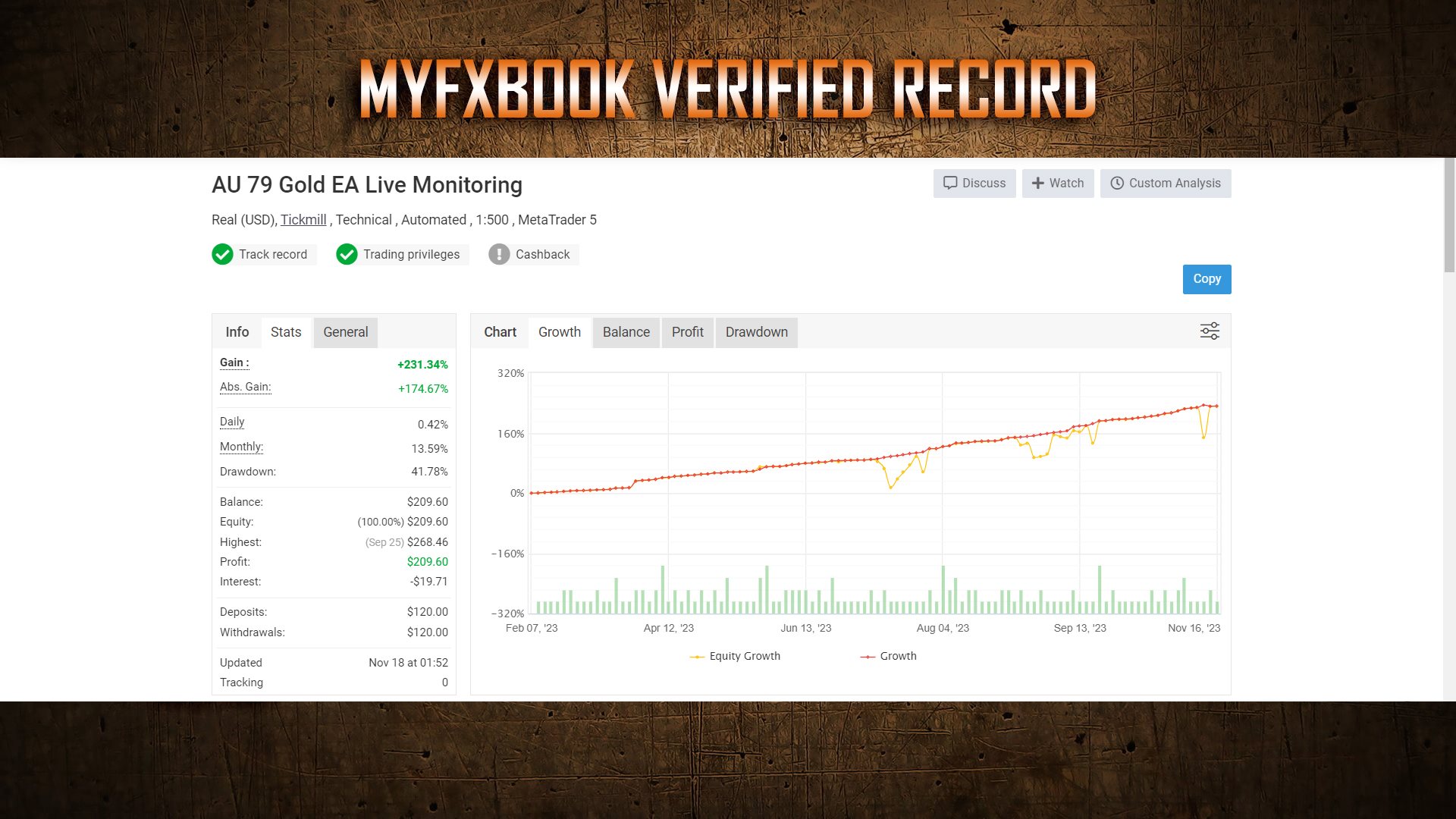This screenshot has height=819, width=1456.
Task: Click the +174.67% absolute gain value
Action: click(x=423, y=389)
